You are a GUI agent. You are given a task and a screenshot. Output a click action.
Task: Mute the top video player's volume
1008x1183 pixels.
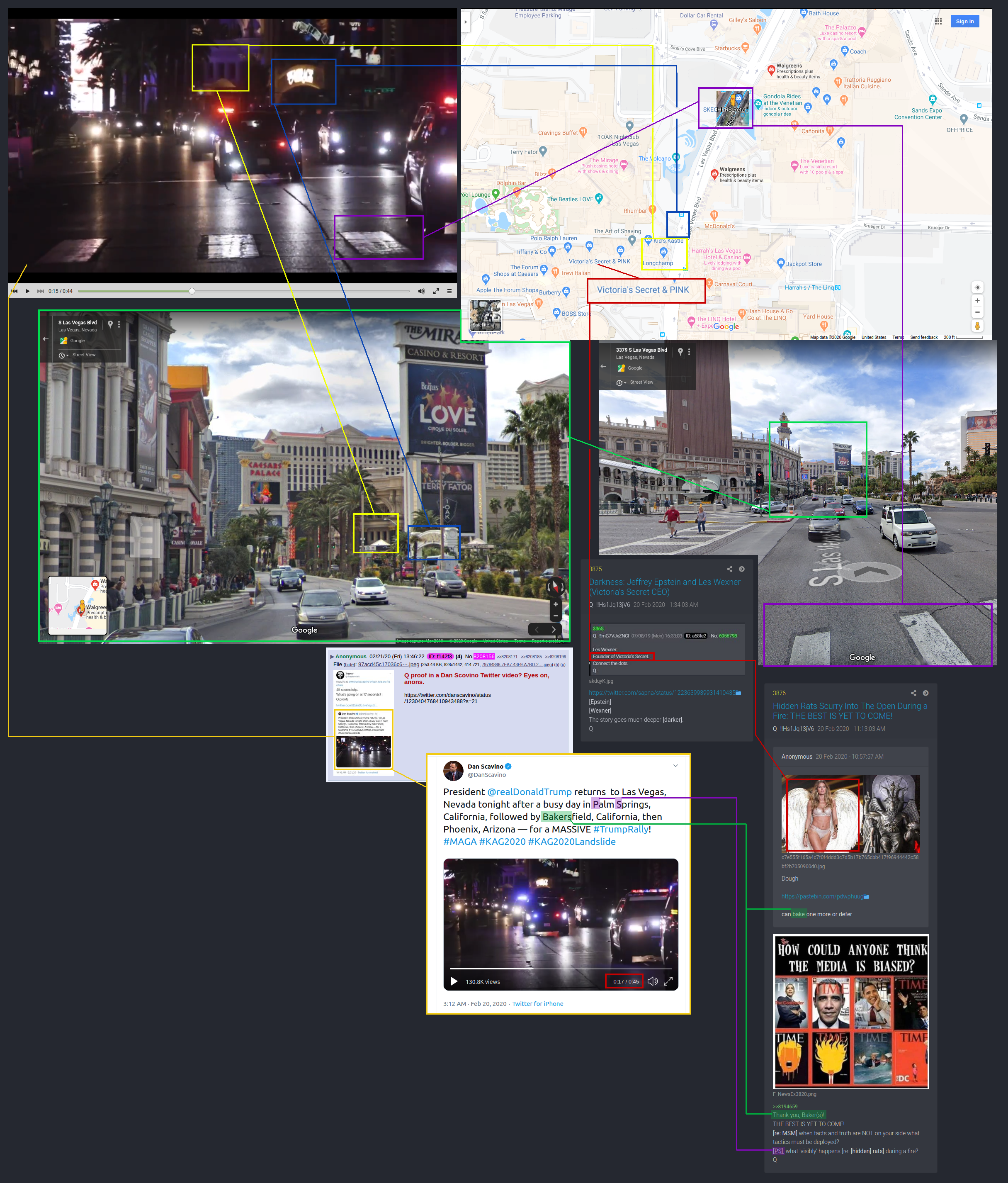421,291
